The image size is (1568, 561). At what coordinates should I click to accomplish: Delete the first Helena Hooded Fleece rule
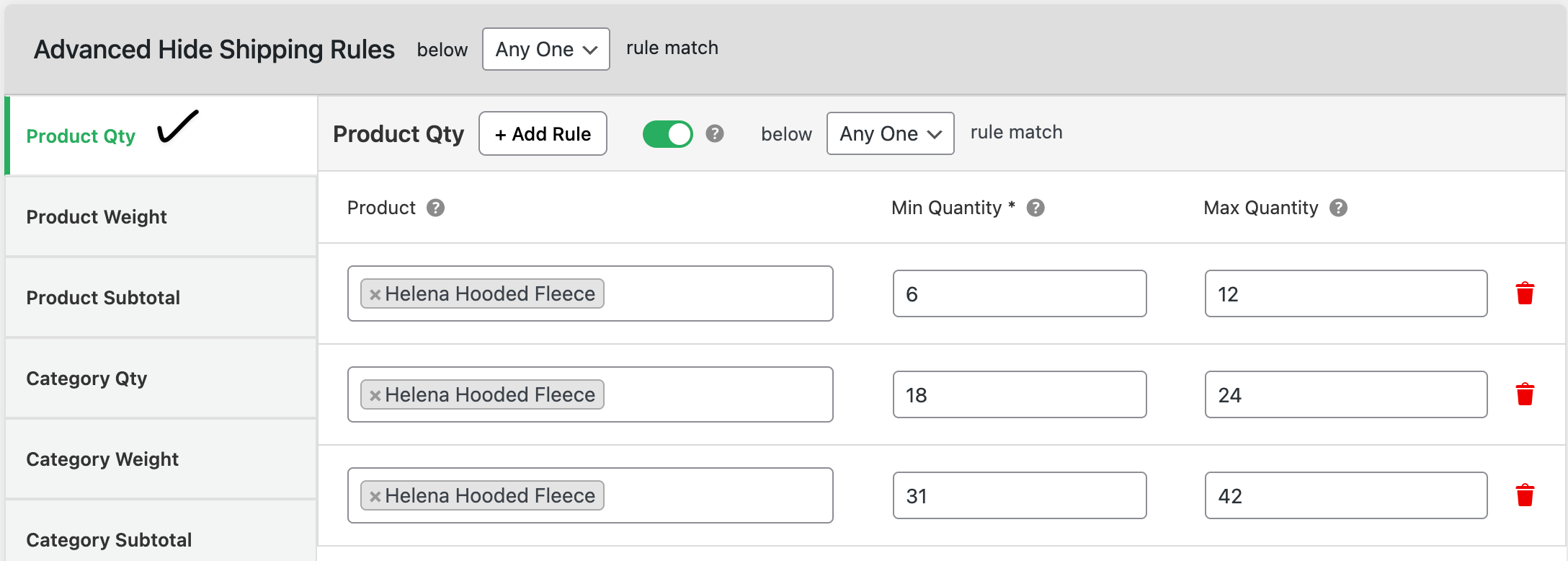(x=1525, y=293)
